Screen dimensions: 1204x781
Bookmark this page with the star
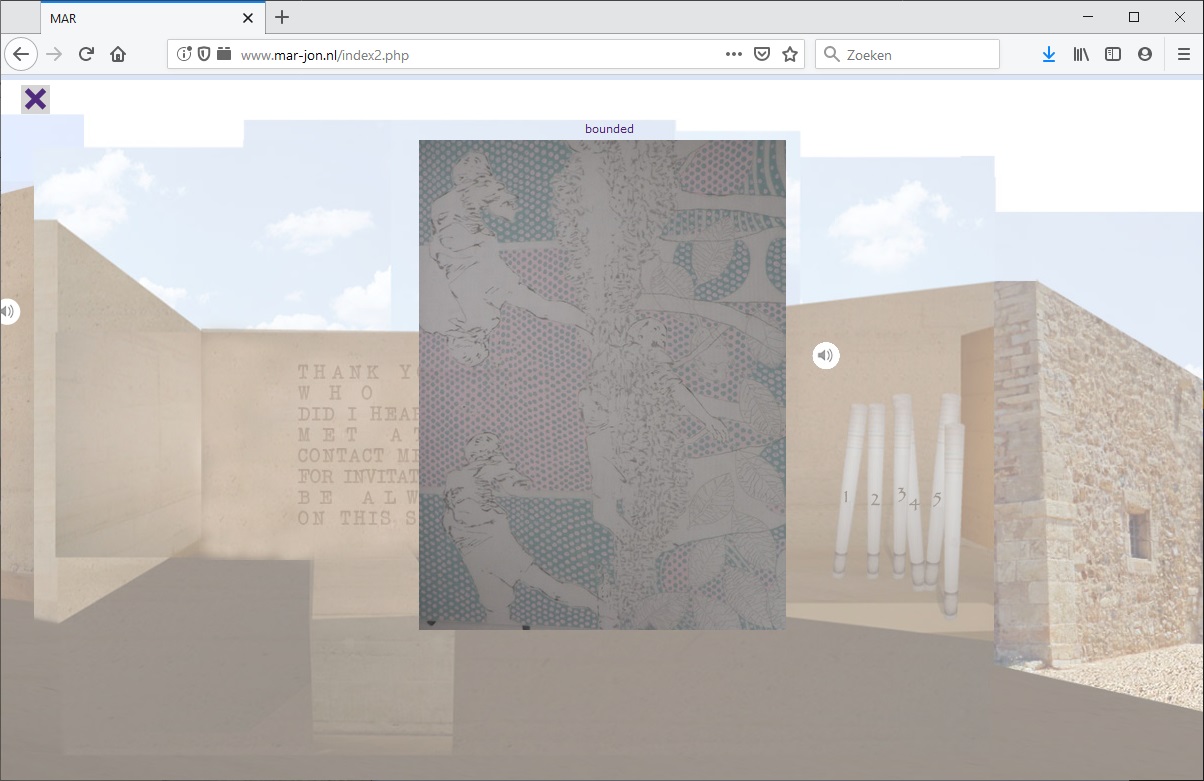click(790, 55)
